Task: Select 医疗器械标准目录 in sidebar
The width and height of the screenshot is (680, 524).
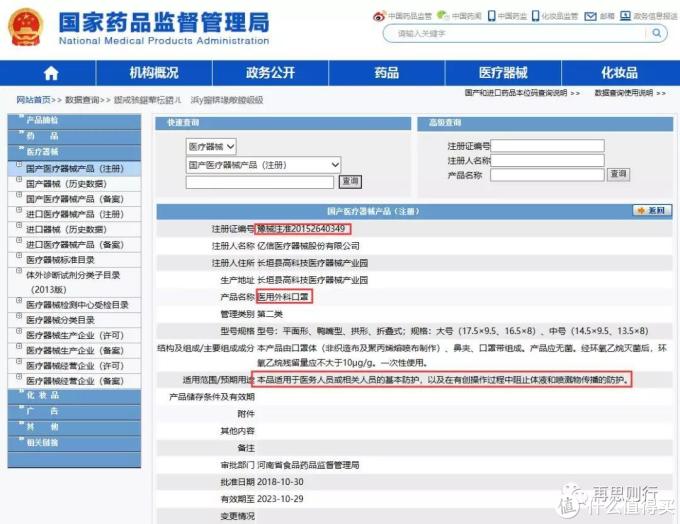Action: pyautogui.click(x=60, y=260)
